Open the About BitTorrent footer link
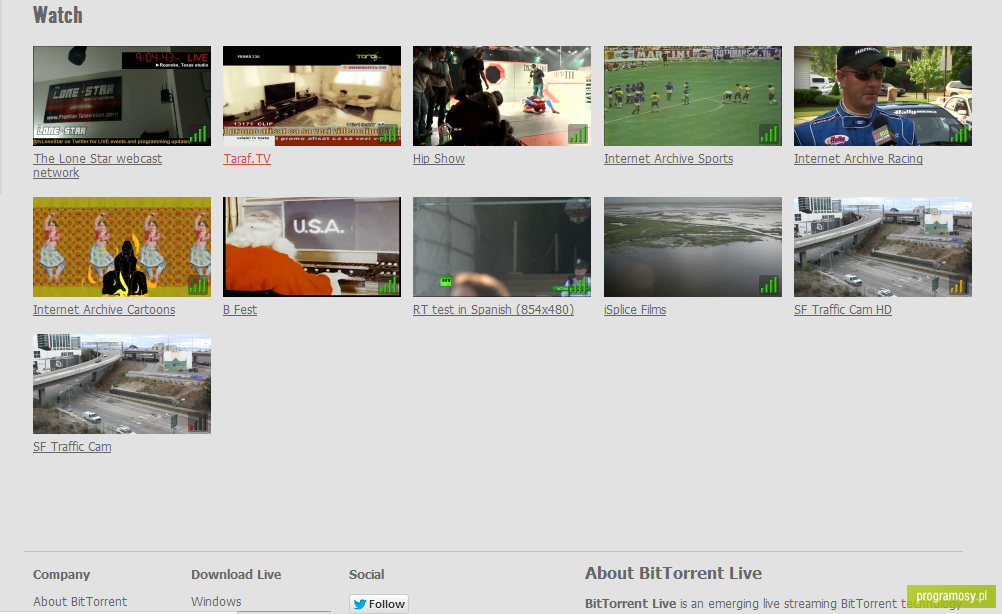The width and height of the screenshot is (1002, 614). tap(80, 601)
